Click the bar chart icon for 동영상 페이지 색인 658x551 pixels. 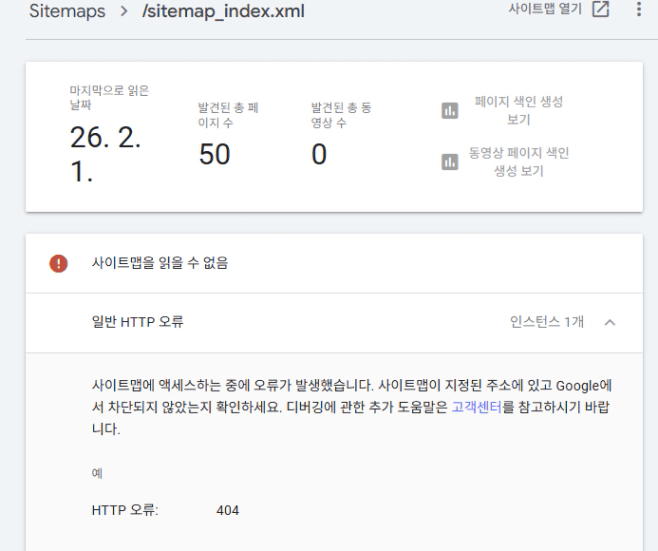coord(447,161)
